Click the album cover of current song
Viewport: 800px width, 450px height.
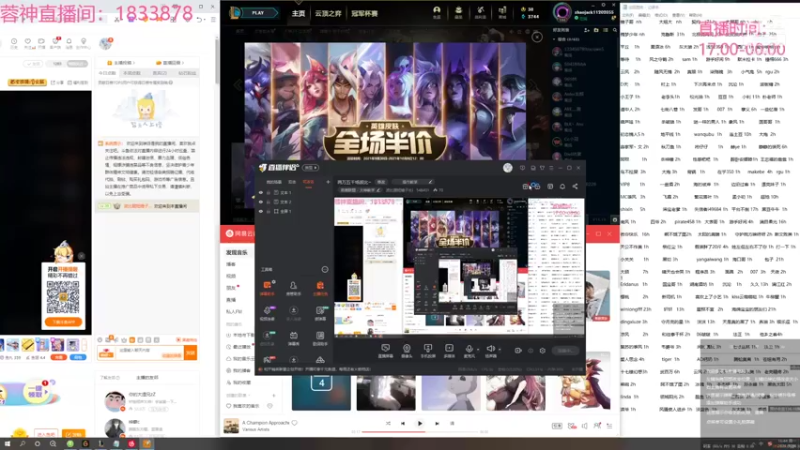pos(231,426)
